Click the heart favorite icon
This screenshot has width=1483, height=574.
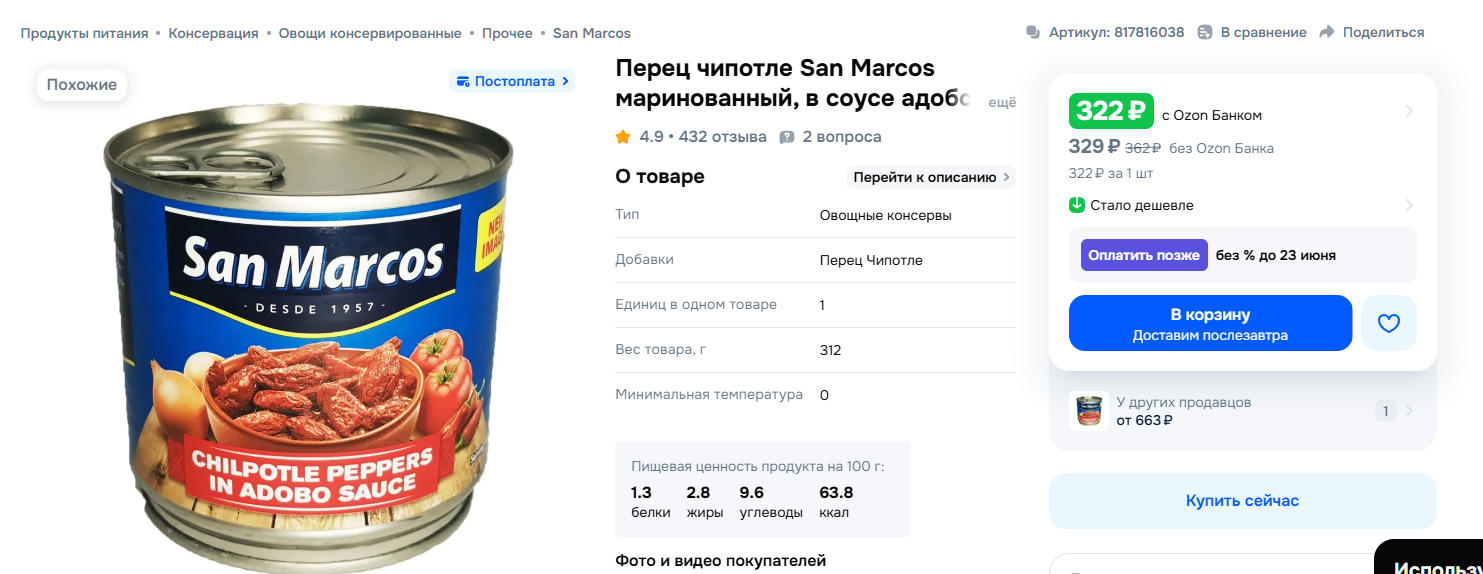[1388, 323]
